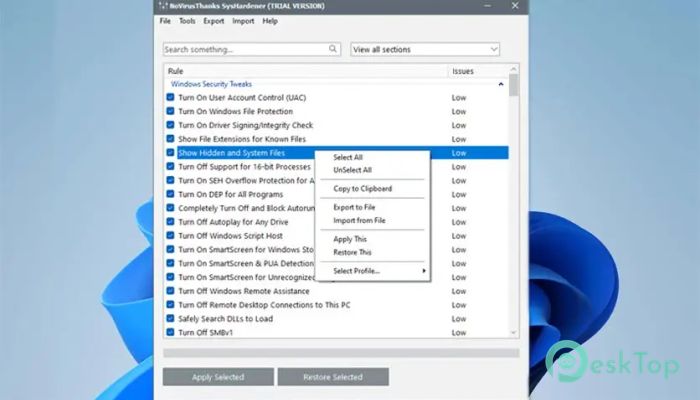
Task: Click the 'Restore Selected' button
Action: 333,377
